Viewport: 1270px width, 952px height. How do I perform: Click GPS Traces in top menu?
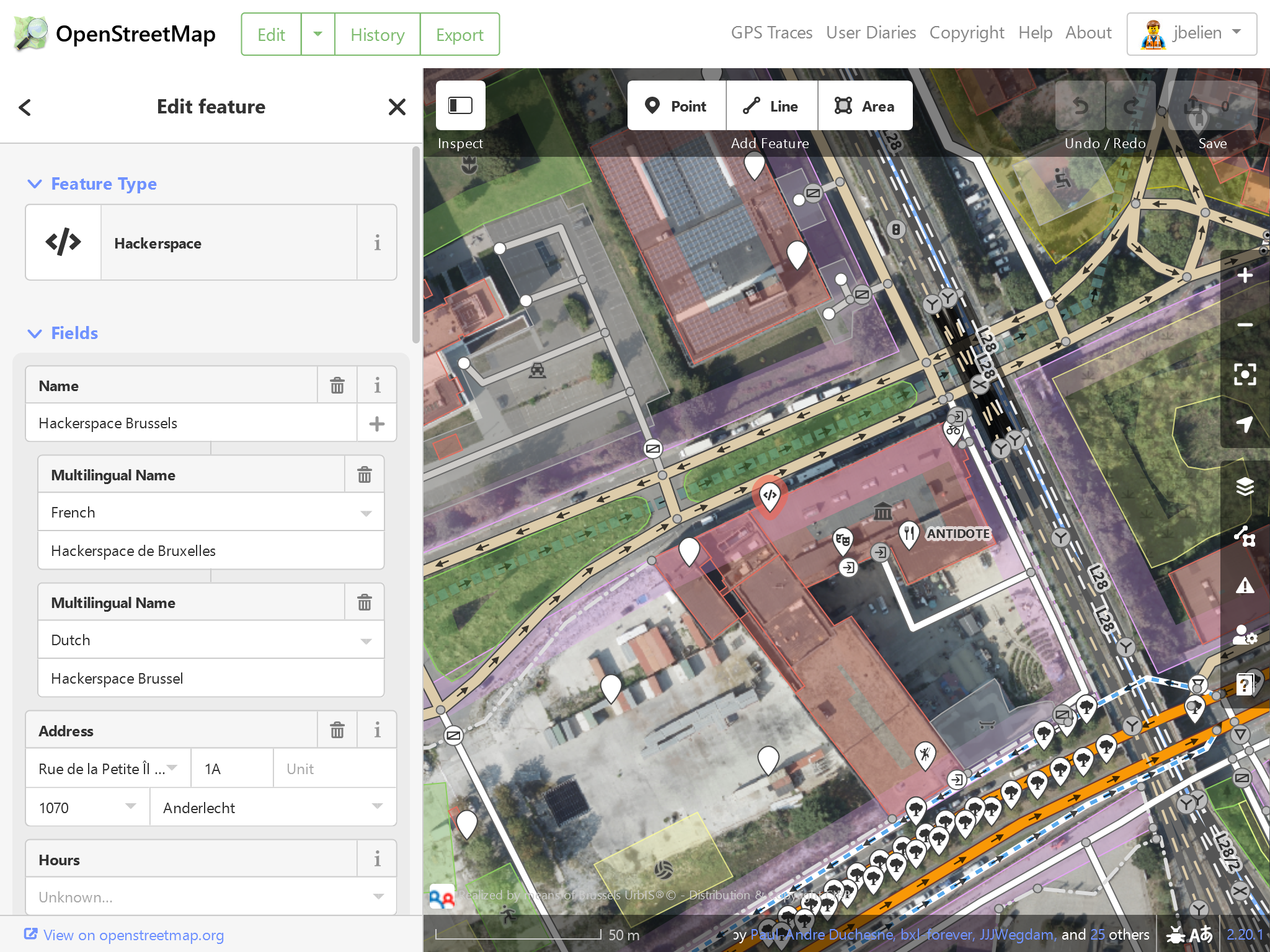pyautogui.click(x=771, y=33)
